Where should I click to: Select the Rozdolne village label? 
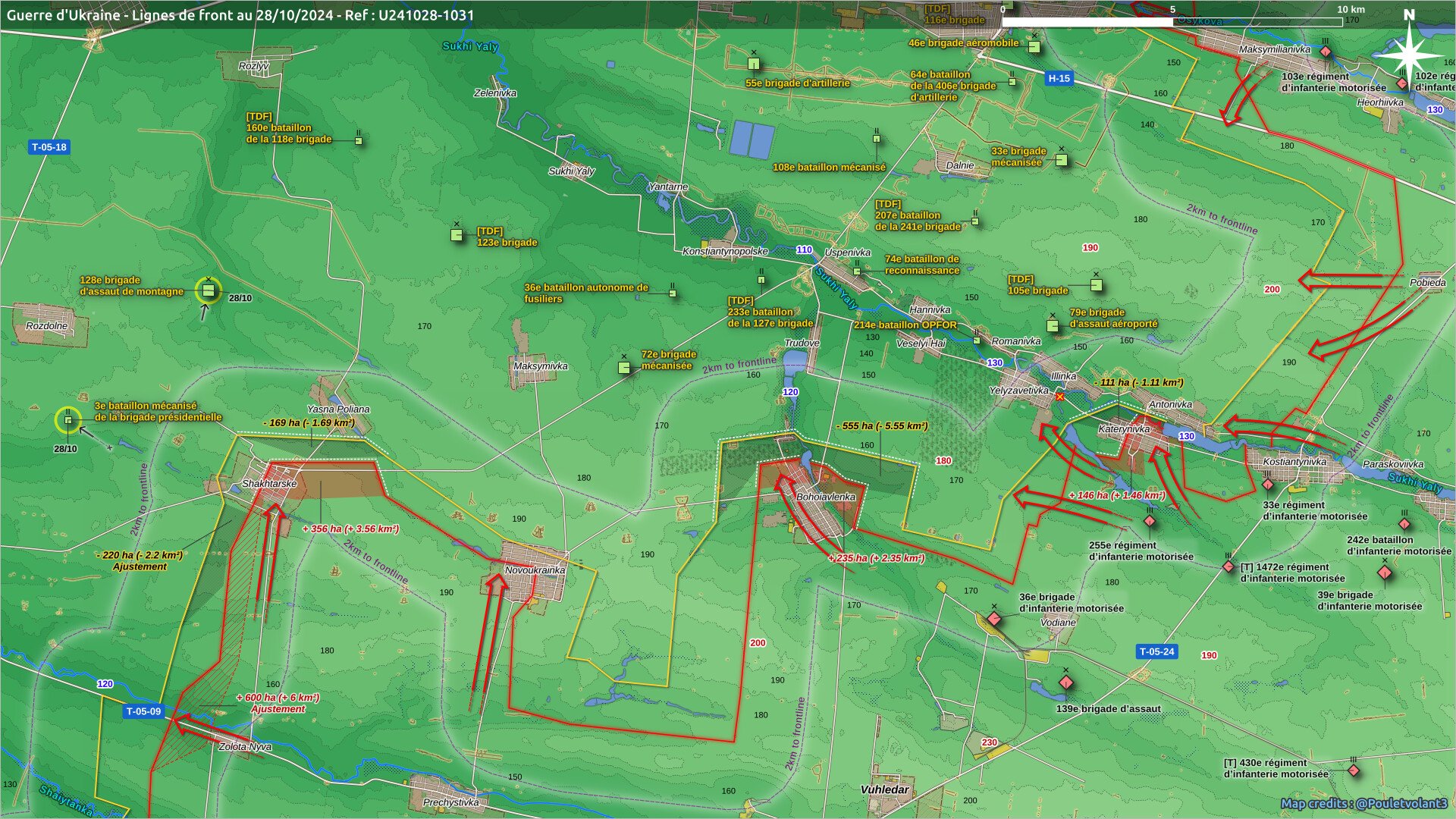[x=46, y=326]
